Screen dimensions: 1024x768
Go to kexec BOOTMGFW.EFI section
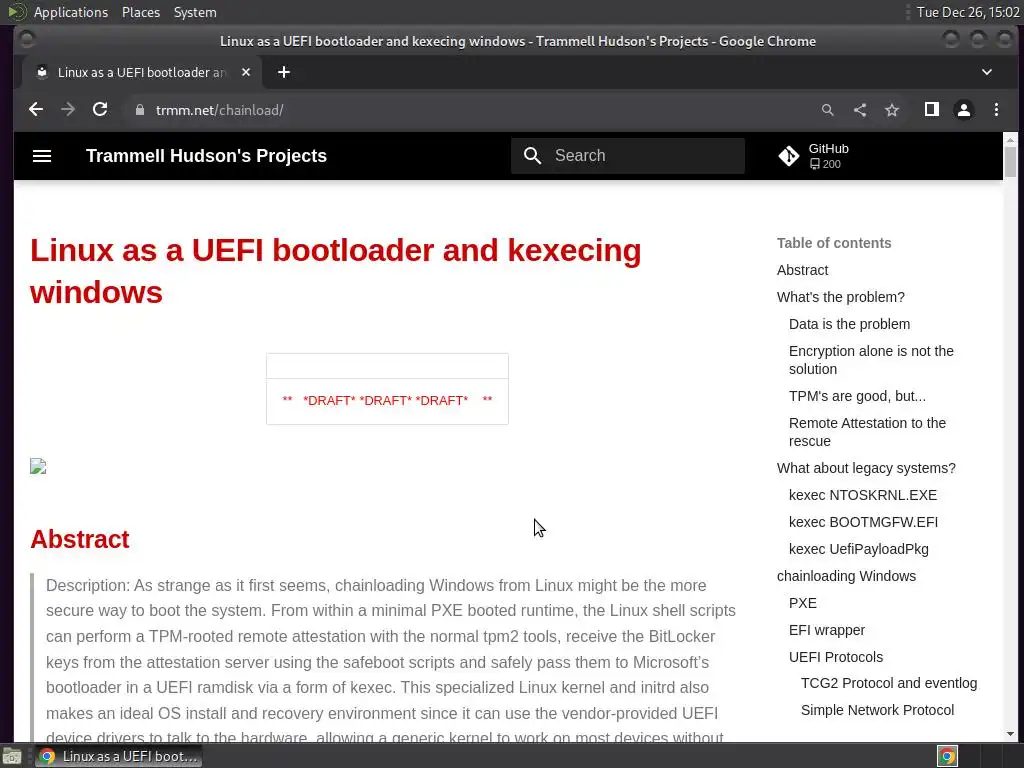pos(863,522)
